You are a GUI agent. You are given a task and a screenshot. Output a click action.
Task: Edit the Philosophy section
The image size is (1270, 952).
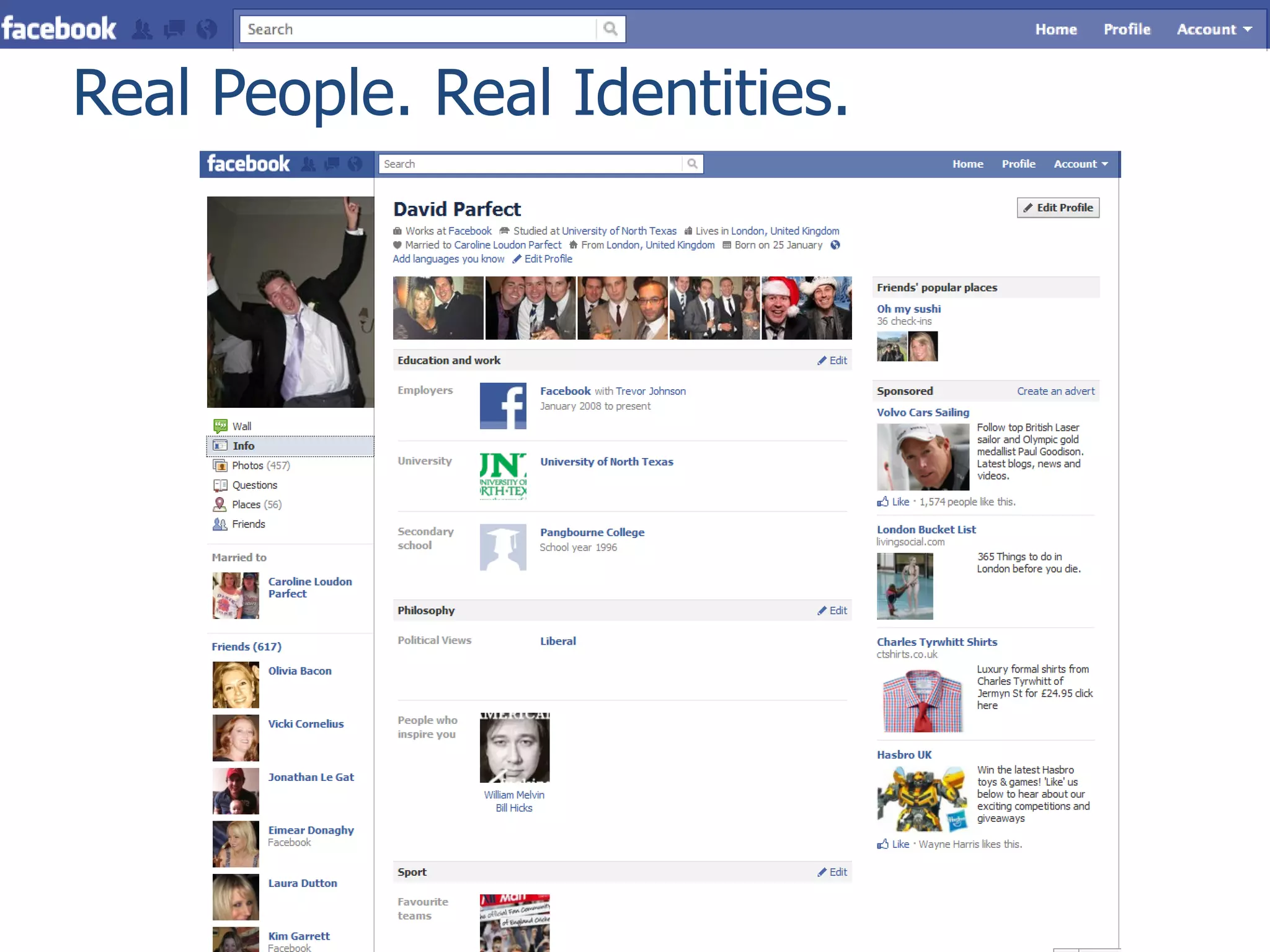pyautogui.click(x=832, y=610)
